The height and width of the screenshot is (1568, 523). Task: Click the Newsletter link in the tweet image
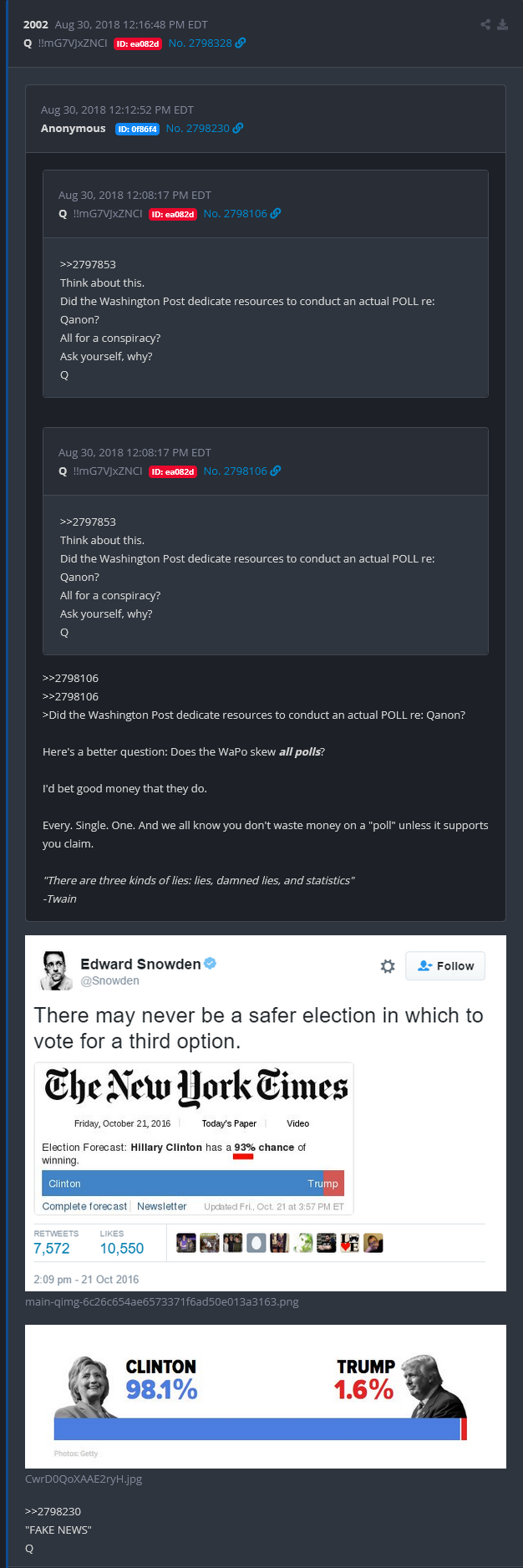coord(162,1206)
